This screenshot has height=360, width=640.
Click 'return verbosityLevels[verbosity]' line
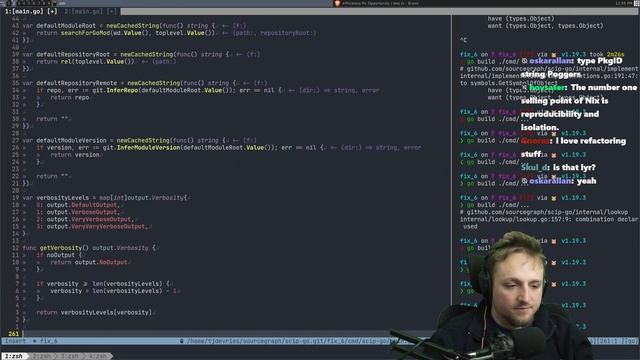click(x=94, y=313)
